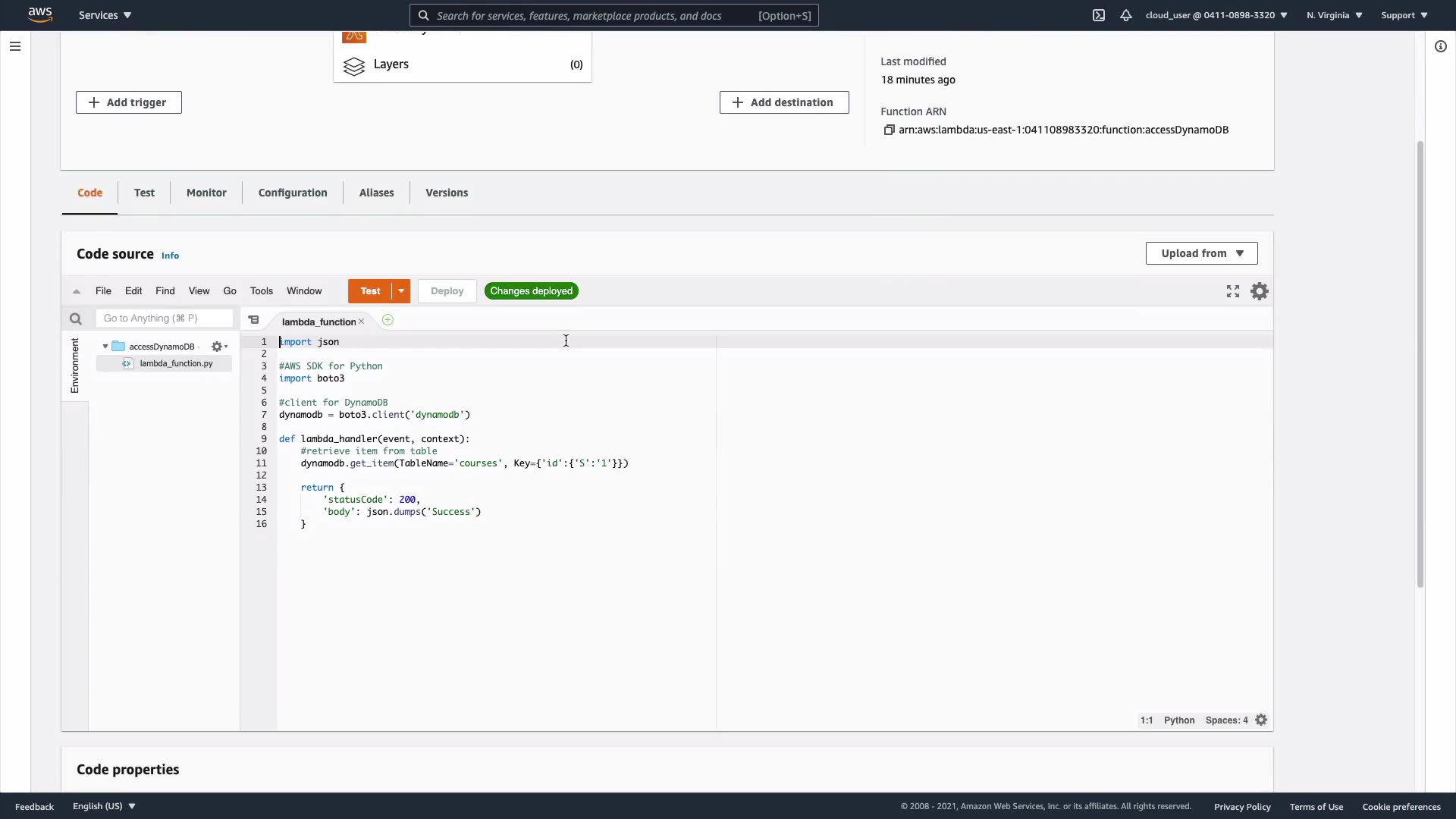Switch to the Configuration tab
Screen dimensions: 1456x819
point(293,193)
